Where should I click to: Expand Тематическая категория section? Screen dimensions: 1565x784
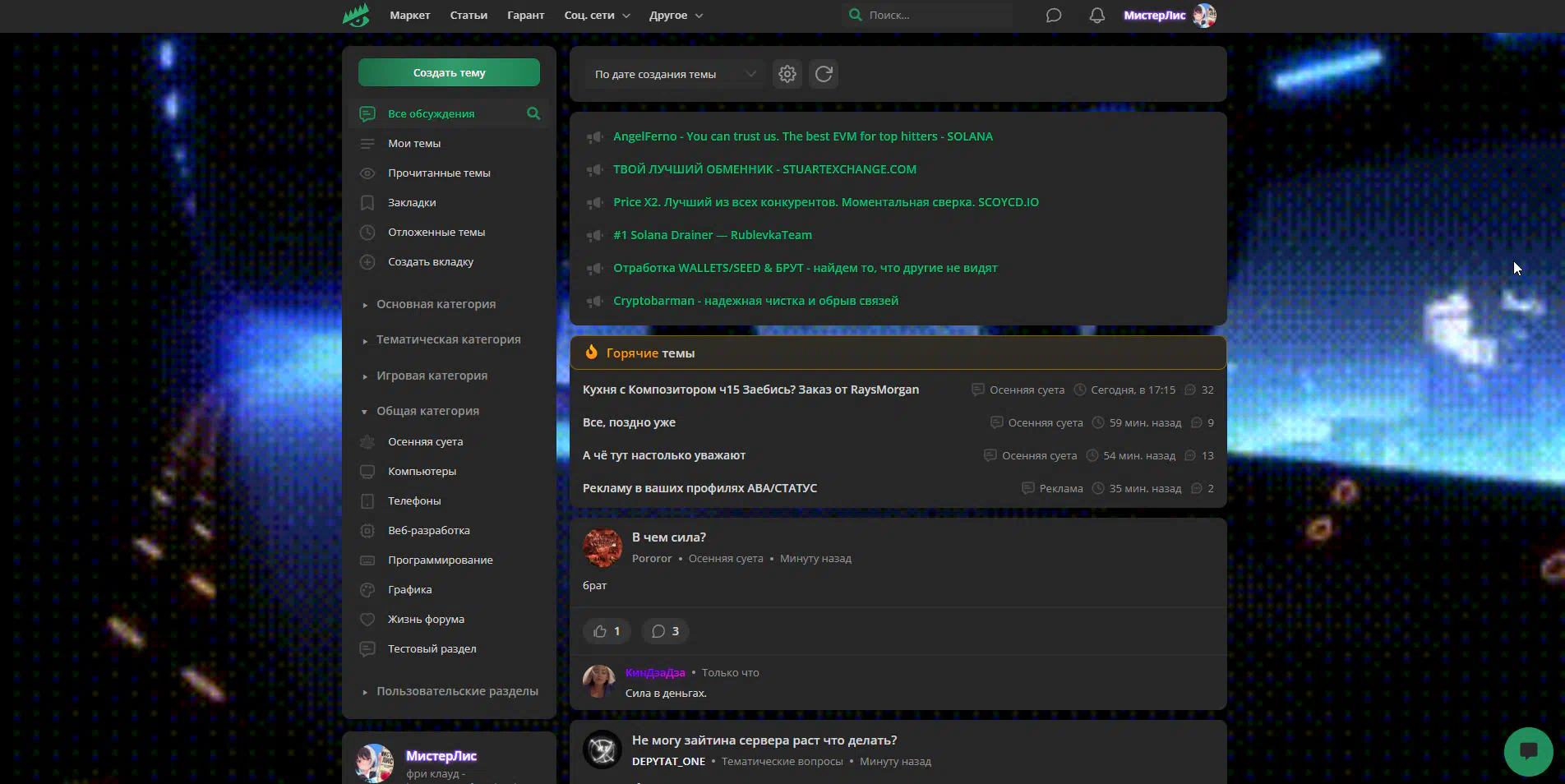[x=448, y=339]
